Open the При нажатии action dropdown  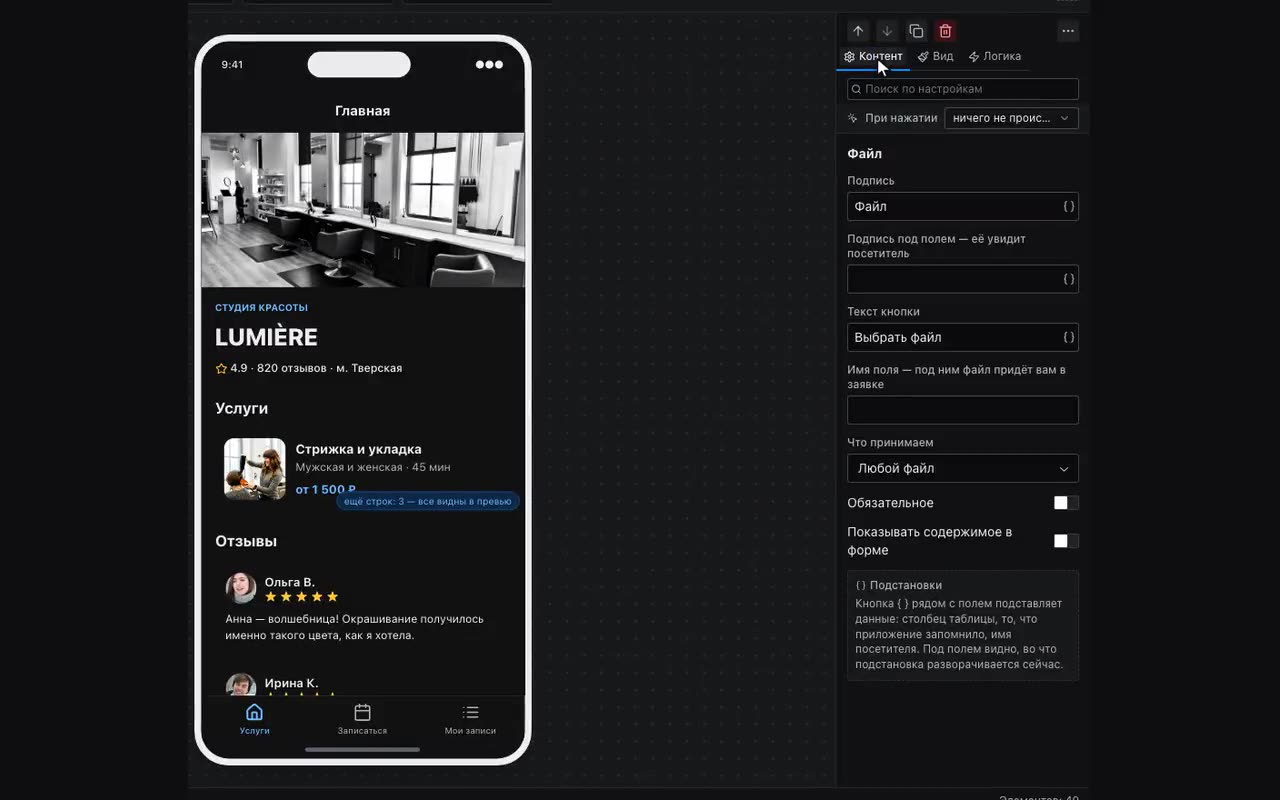pyautogui.click(x=1011, y=118)
